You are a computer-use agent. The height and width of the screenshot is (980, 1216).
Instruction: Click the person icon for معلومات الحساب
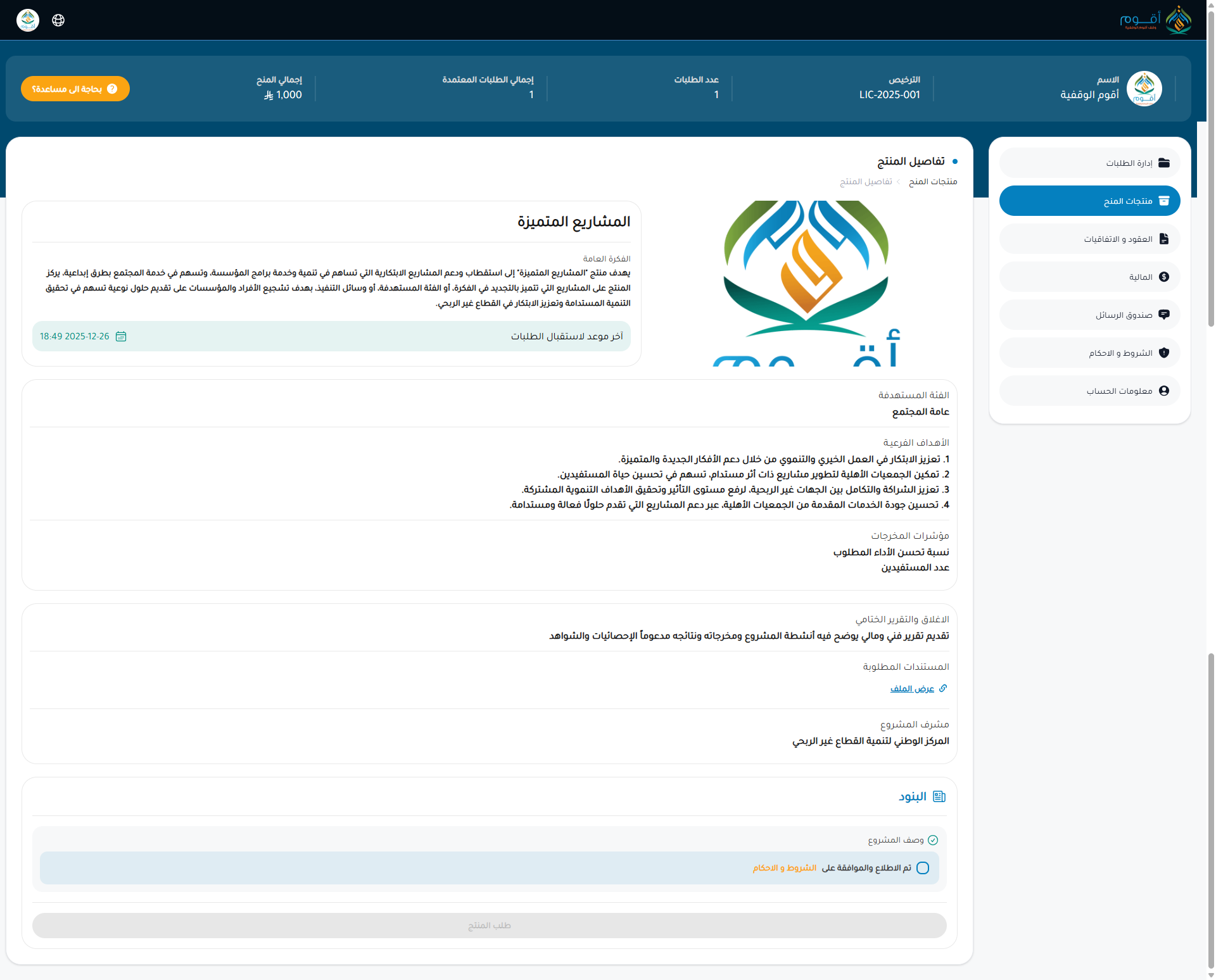[1163, 391]
